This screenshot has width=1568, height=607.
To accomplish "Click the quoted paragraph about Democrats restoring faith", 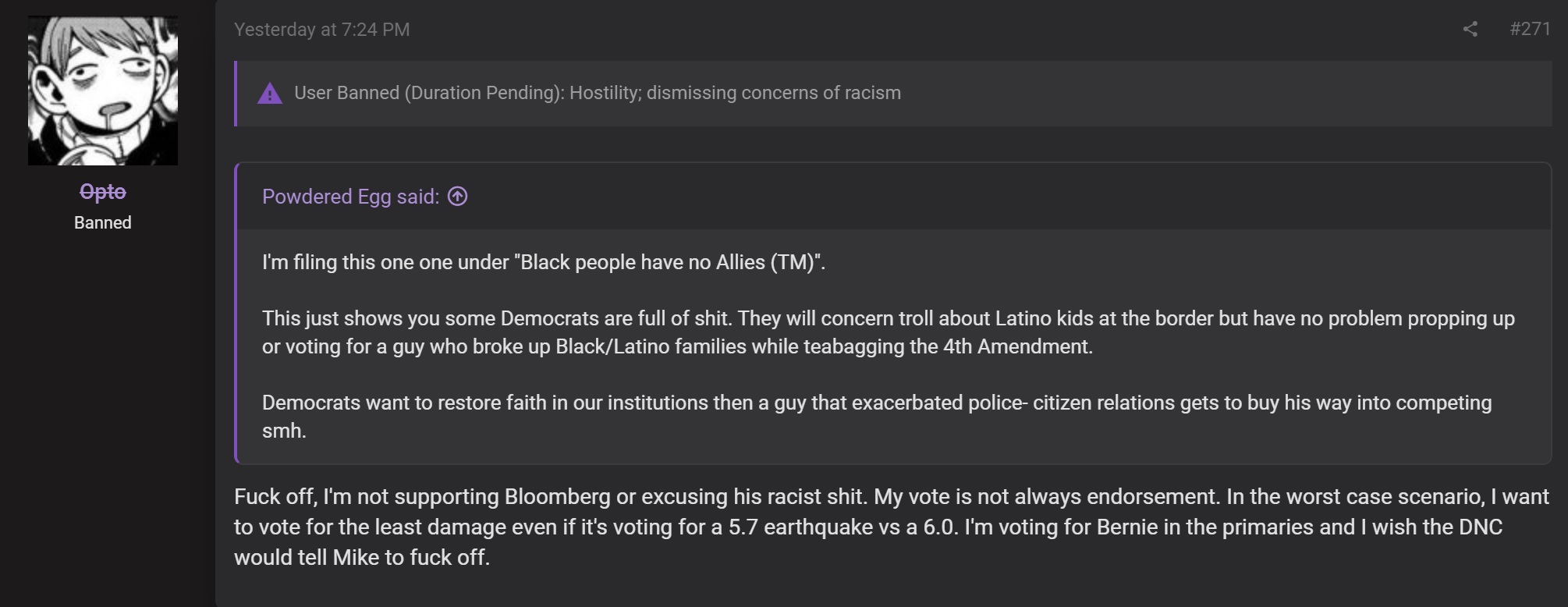I will click(877, 417).
